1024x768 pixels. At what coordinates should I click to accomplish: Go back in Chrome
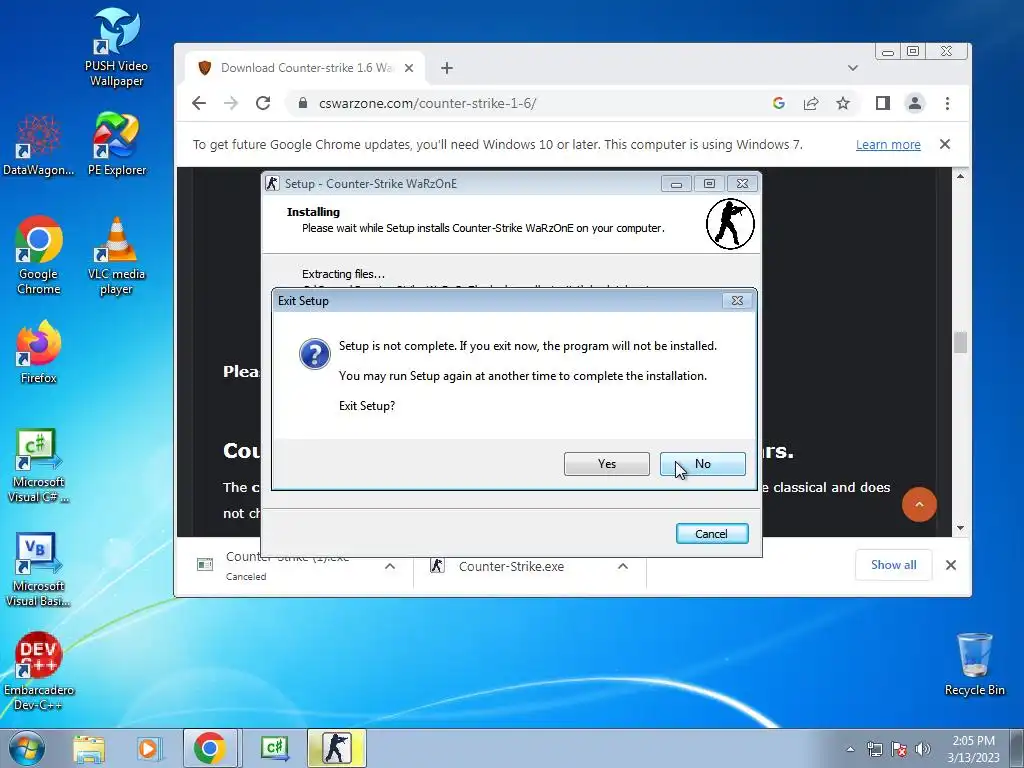click(199, 103)
